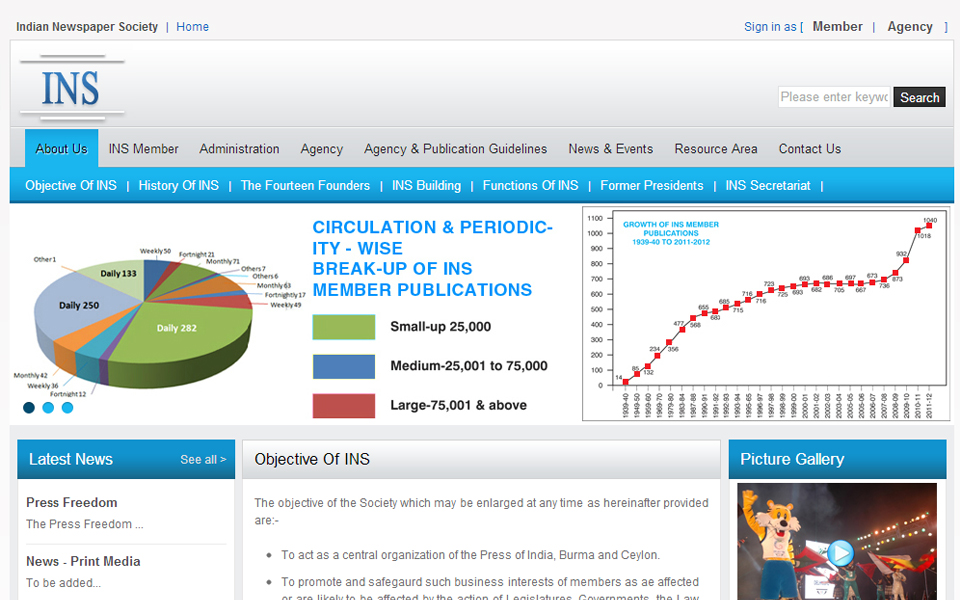The width and height of the screenshot is (960, 600).
Task: Click the green Small-up 25,000 legend swatch
Action: [343, 327]
